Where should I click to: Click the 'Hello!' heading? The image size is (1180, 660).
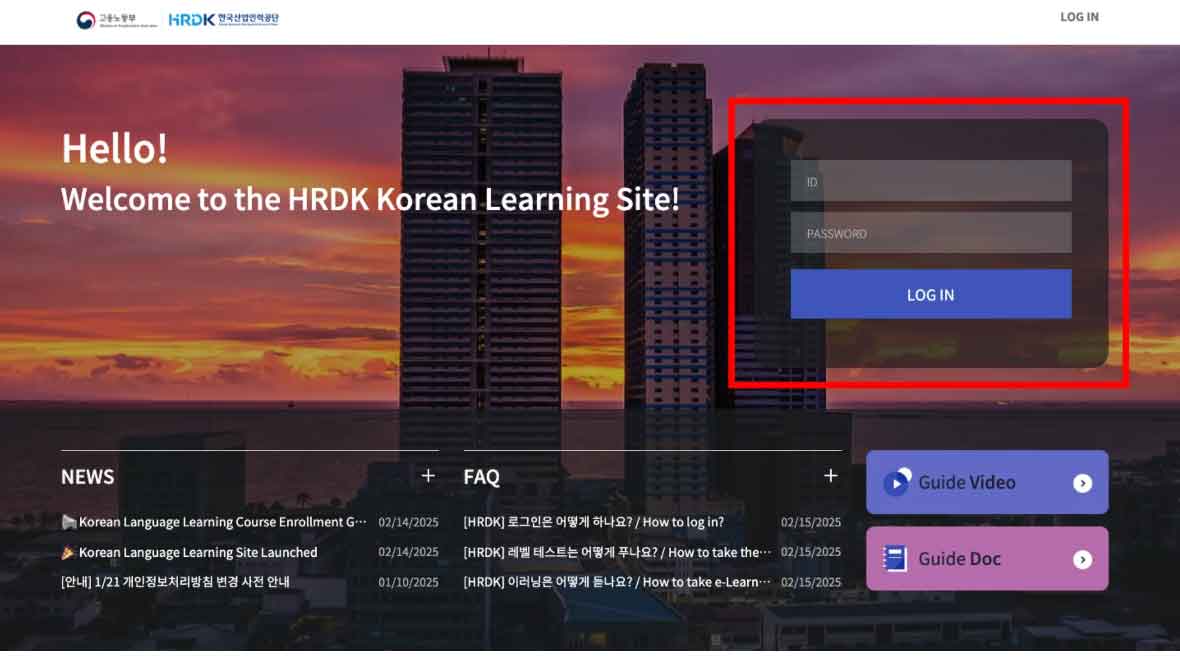(x=114, y=148)
